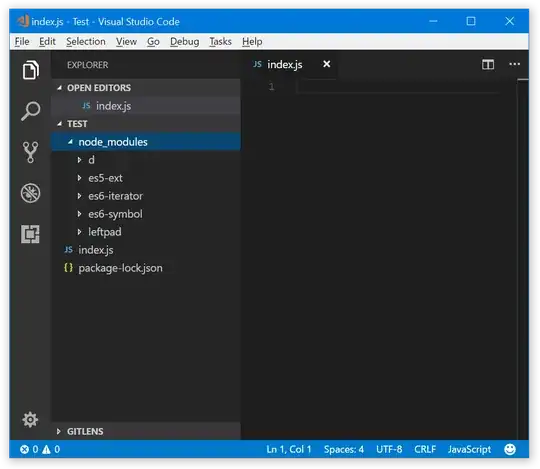The height and width of the screenshot is (469, 540).
Task: Open the Edit menu
Action: click(x=47, y=42)
